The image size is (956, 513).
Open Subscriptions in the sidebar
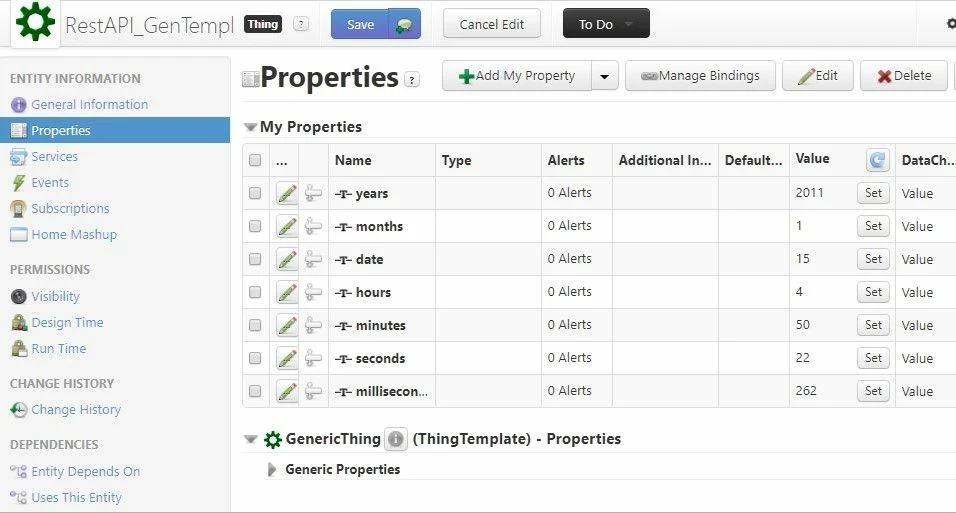click(x=70, y=209)
